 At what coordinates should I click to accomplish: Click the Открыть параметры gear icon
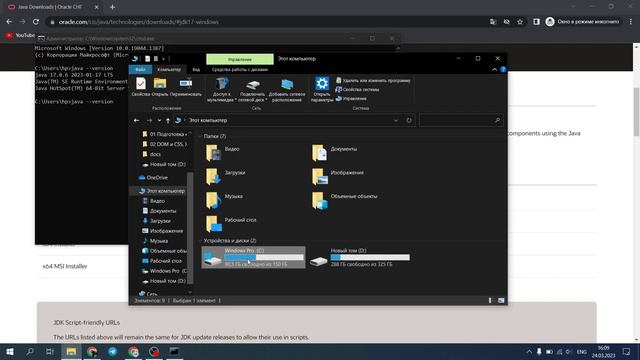point(322,89)
